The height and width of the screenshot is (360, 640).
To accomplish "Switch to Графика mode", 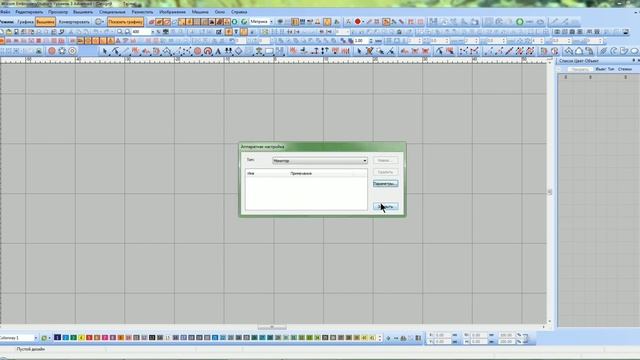I will pyautogui.click(x=25, y=22).
